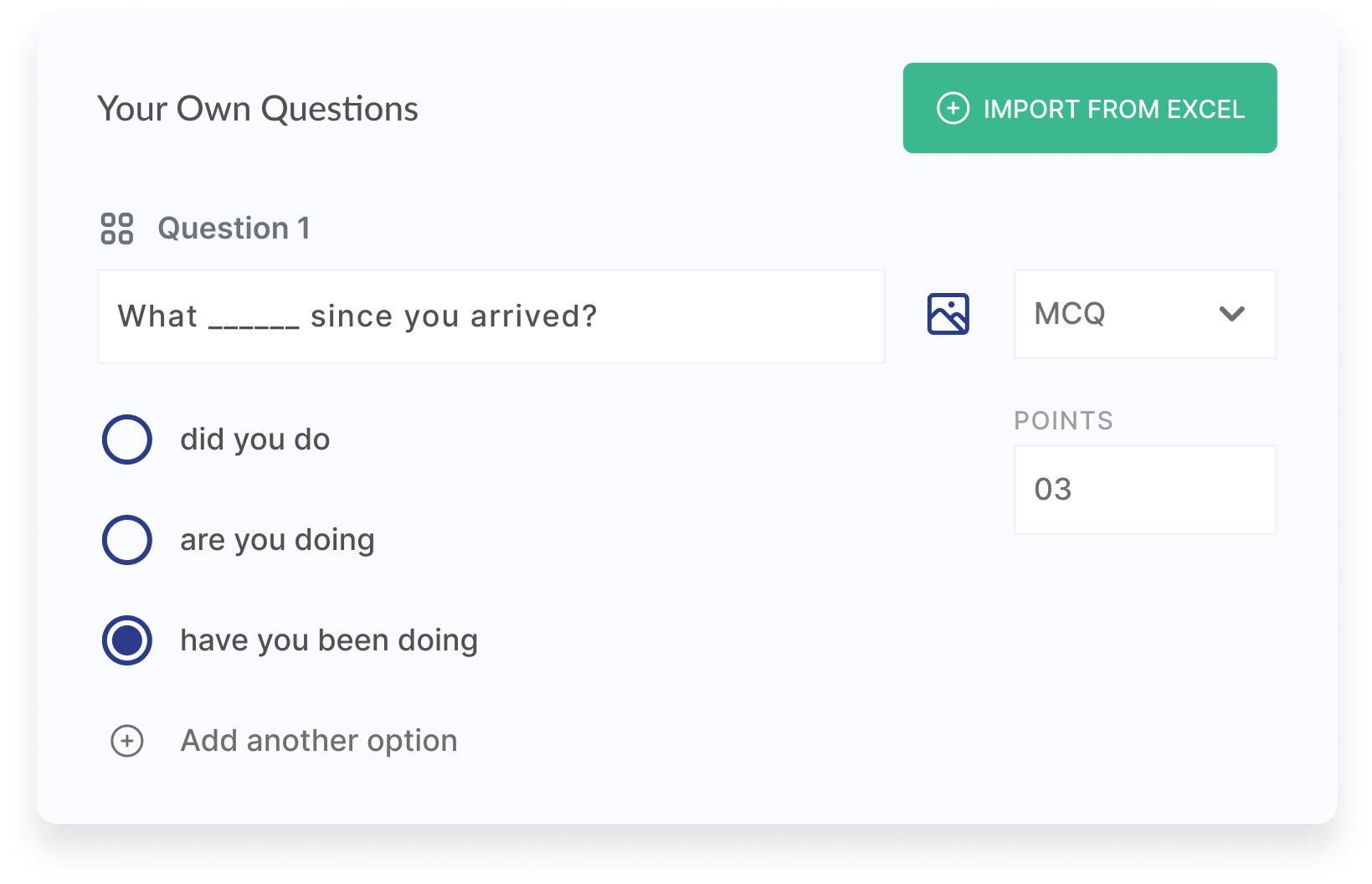Select the 'are you doing' answer option
The height and width of the screenshot is (884, 1372).
tap(126, 540)
